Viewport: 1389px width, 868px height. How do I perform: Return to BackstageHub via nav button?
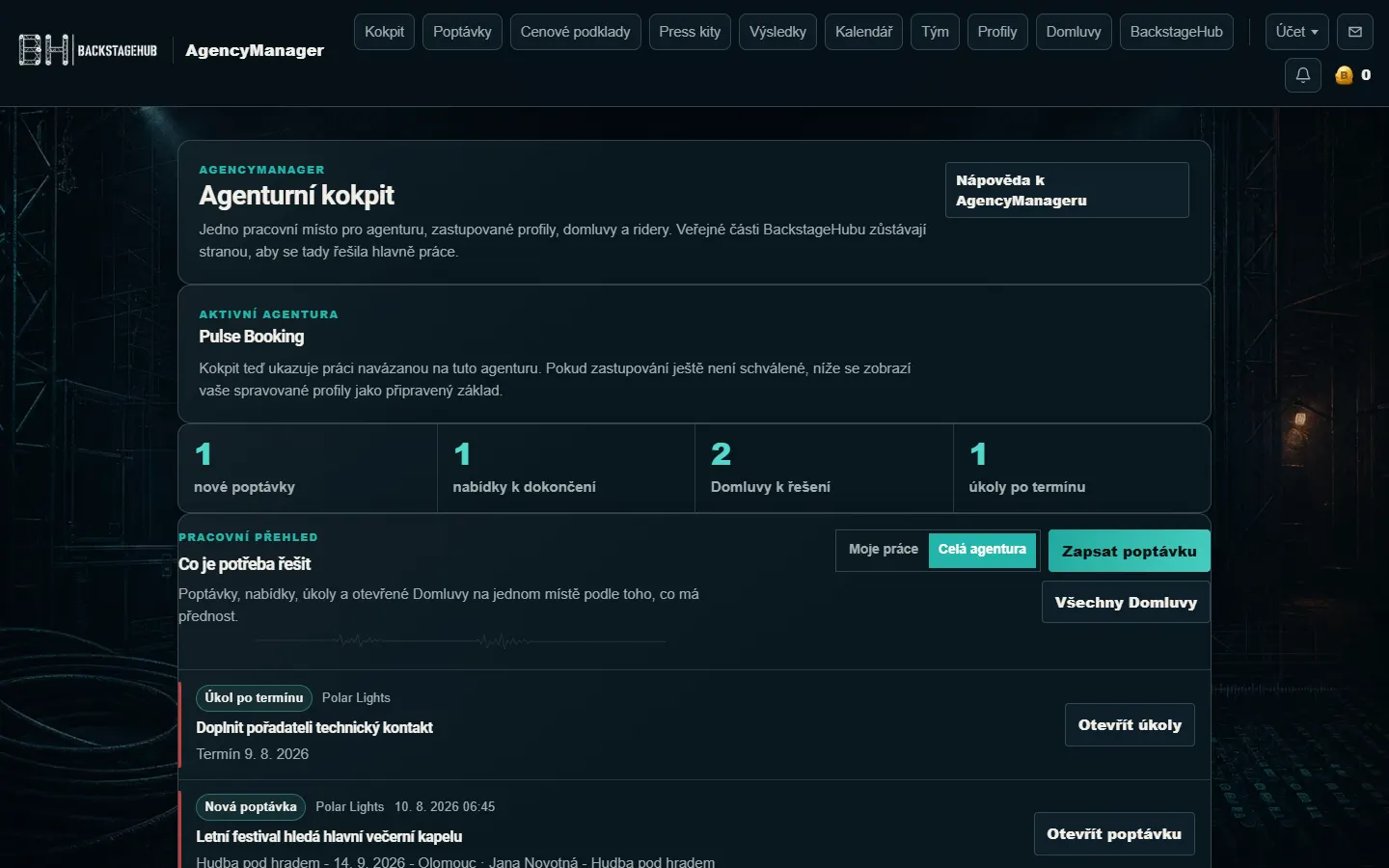pyautogui.click(x=1177, y=32)
